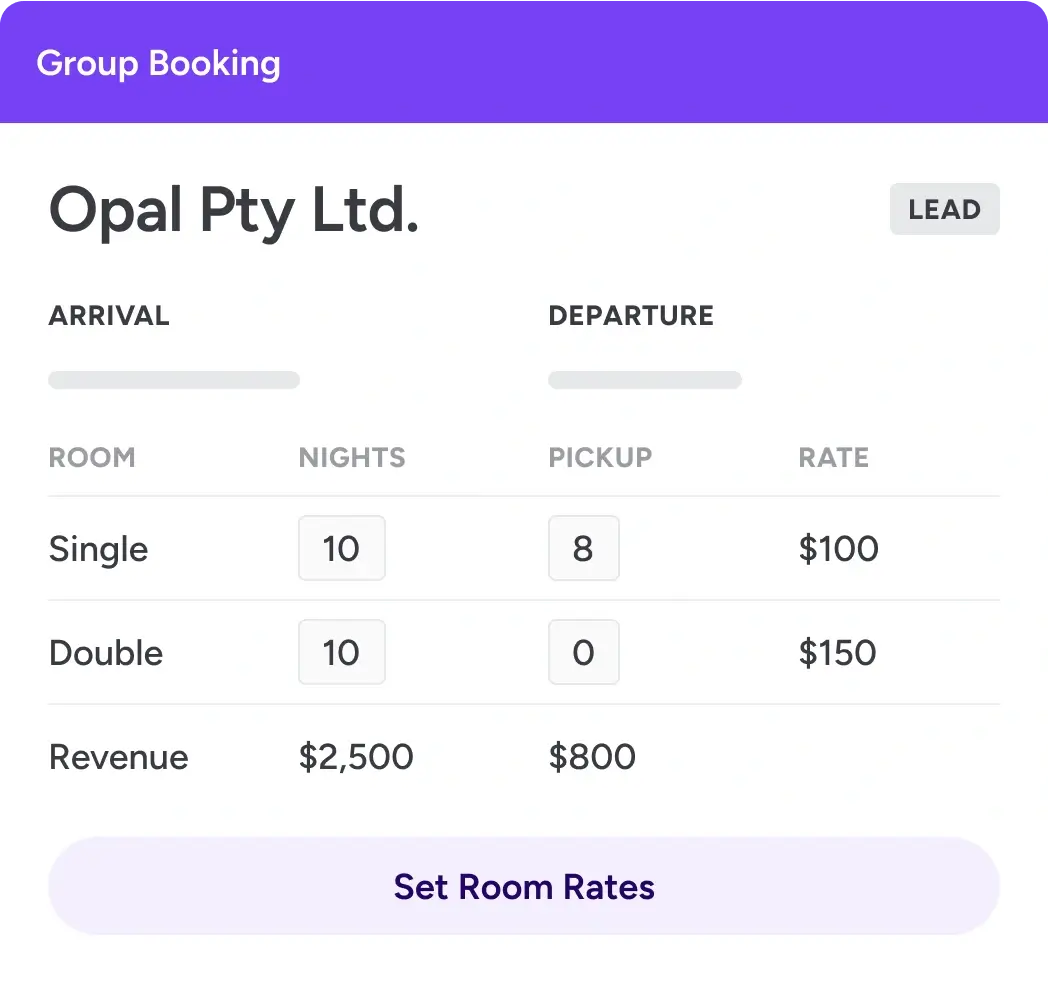The image size is (1048, 983).
Task: Click the ROOM column header
Action: tap(91, 457)
